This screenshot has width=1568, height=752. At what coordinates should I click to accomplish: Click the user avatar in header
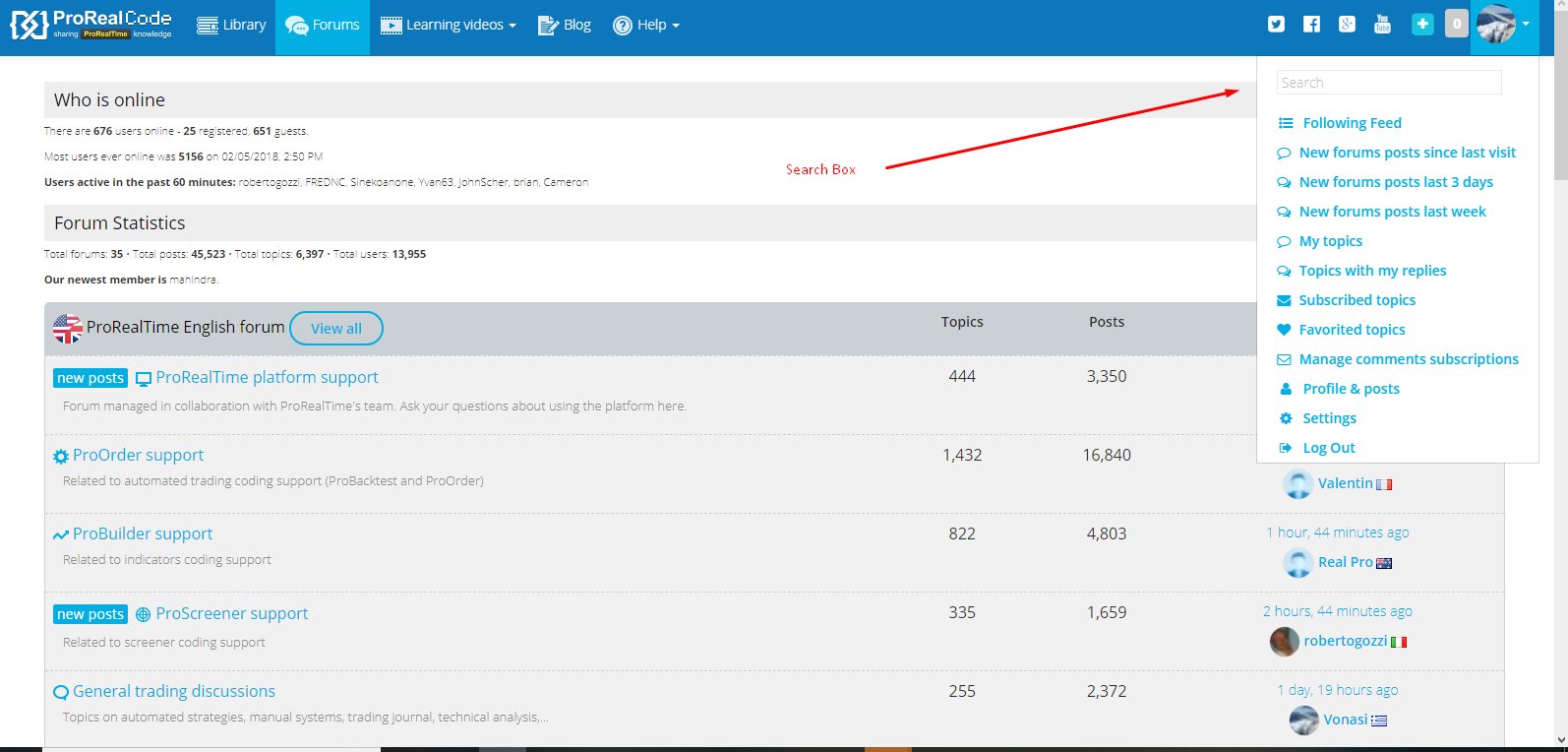coord(1496,24)
